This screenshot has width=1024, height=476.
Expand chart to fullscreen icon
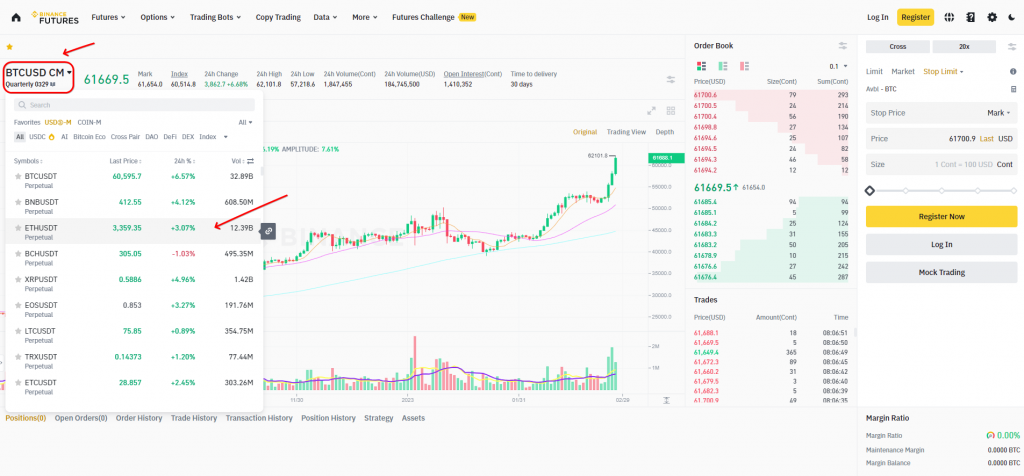tap(651, 111)
